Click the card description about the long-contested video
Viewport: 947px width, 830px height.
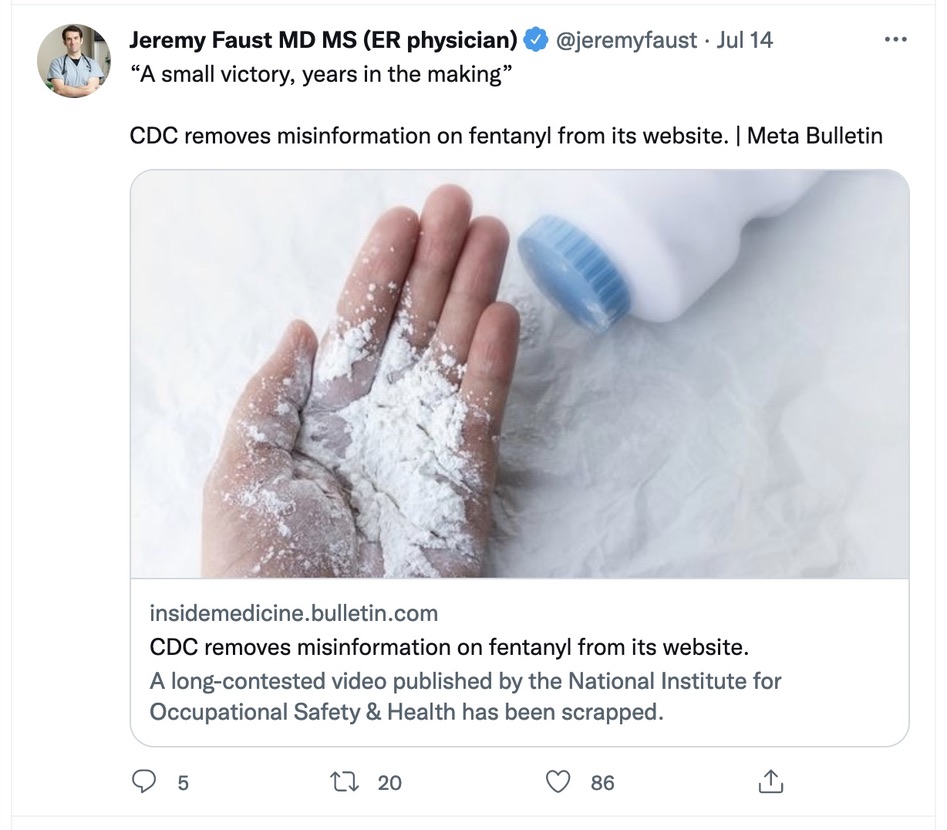tap(465, 697)
